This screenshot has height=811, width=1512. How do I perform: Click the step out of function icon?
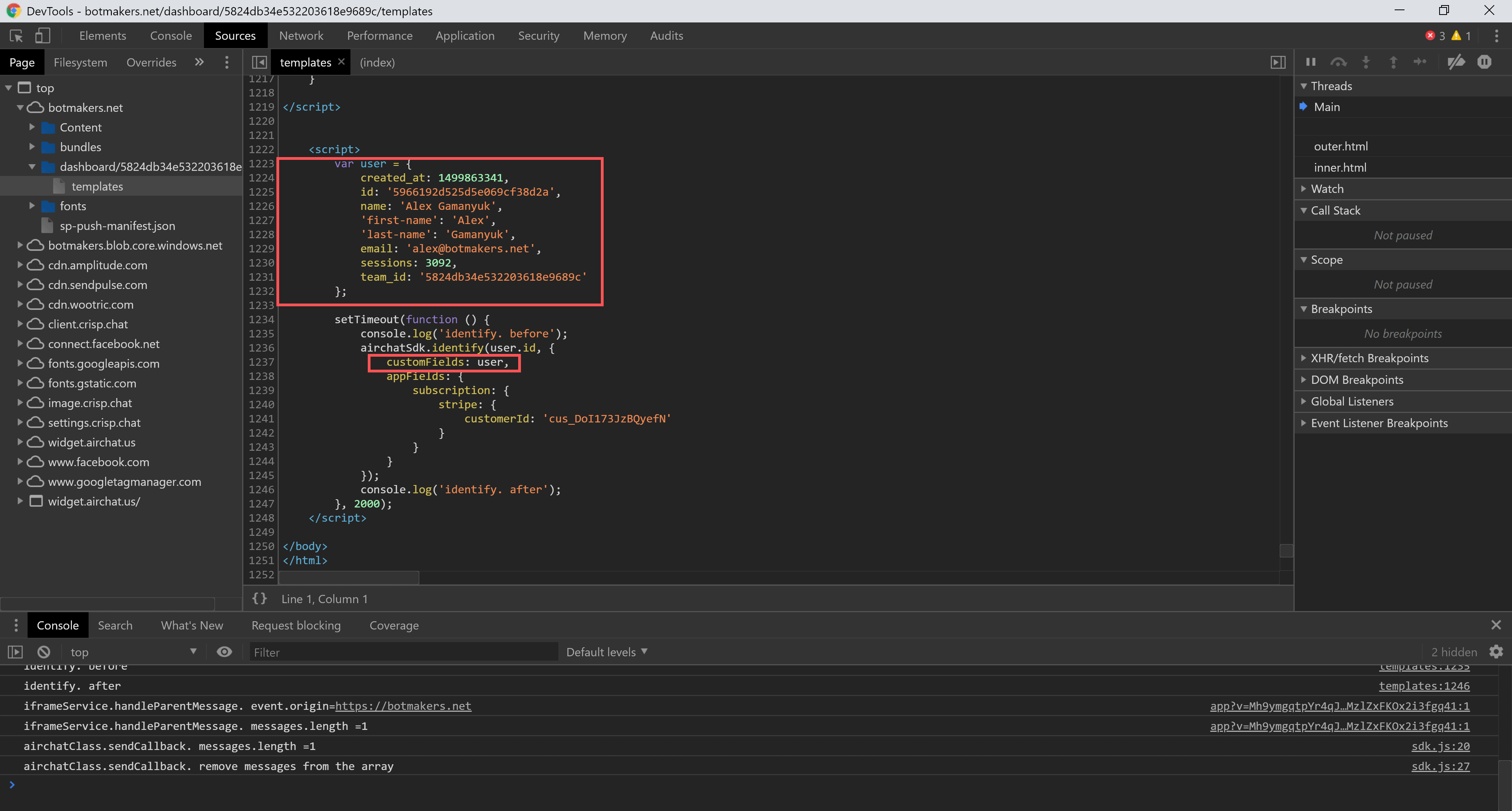coord(1393,62)
